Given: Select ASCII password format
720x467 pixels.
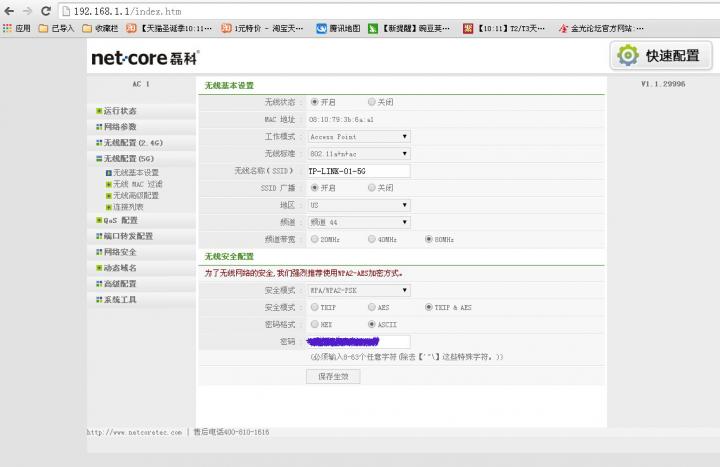Looking at the screenshot, I should coord(371,324).
